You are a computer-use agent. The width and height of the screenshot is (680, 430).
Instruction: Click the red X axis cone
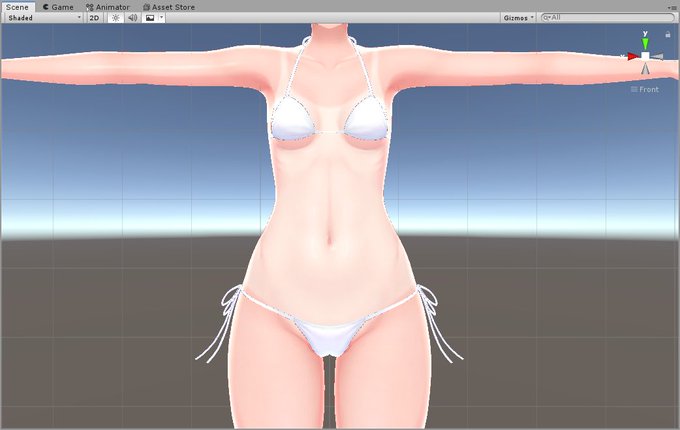(633, 56)
